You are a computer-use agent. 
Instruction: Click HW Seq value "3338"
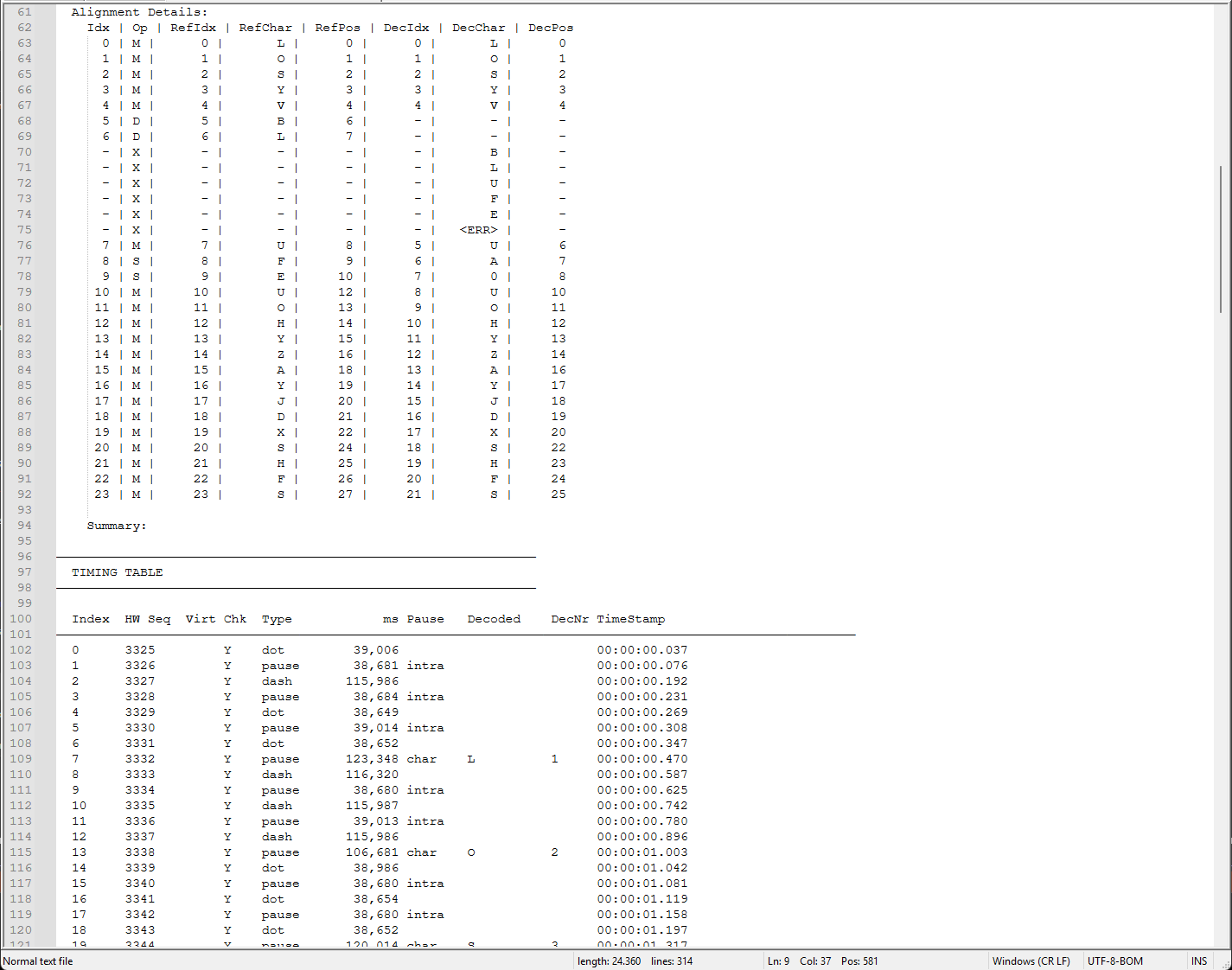pyautogui.click(x=140, y=852)
